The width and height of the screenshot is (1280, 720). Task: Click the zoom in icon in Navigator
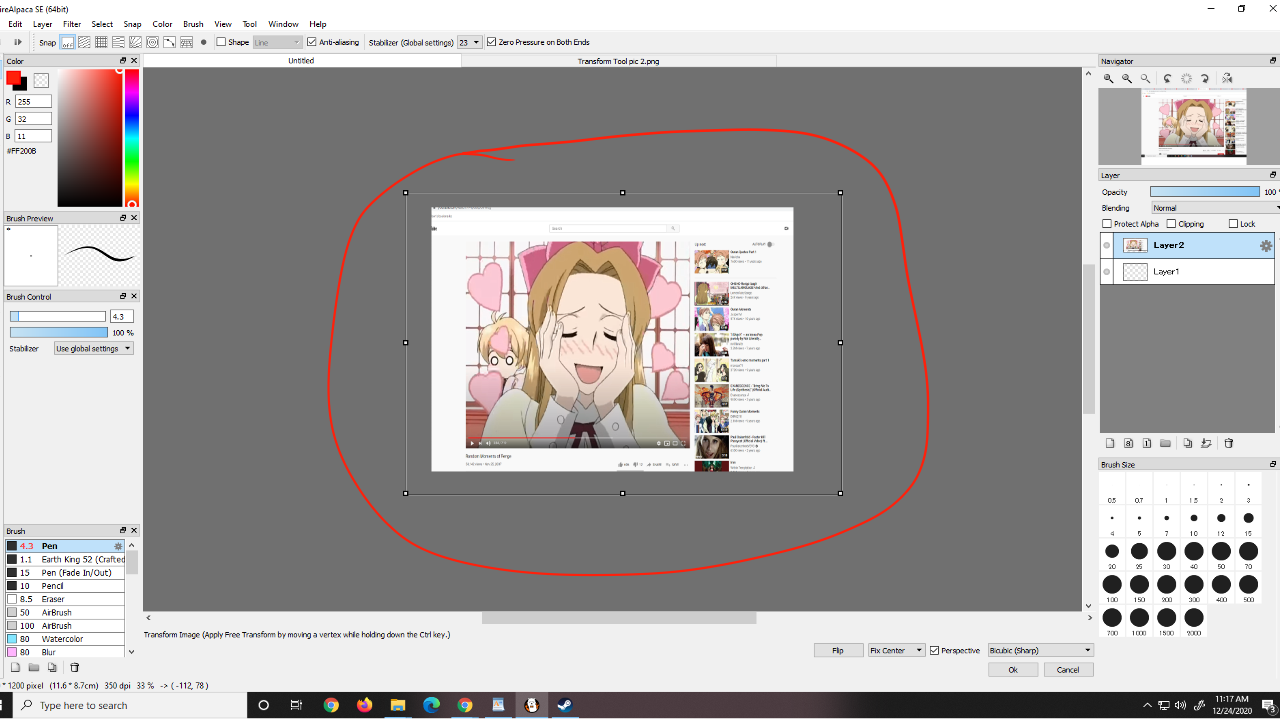click(x=1109, y=78)
